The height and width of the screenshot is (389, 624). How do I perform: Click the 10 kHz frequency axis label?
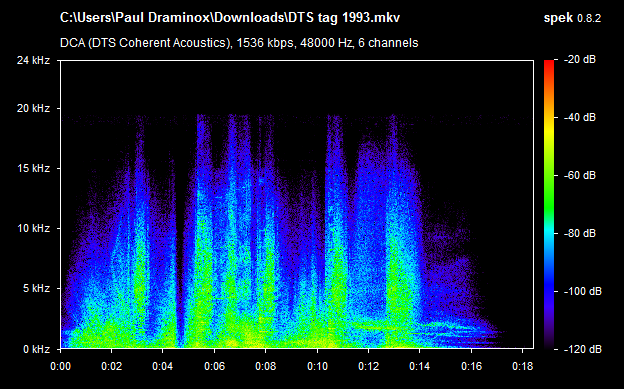(x=33, y=228)
